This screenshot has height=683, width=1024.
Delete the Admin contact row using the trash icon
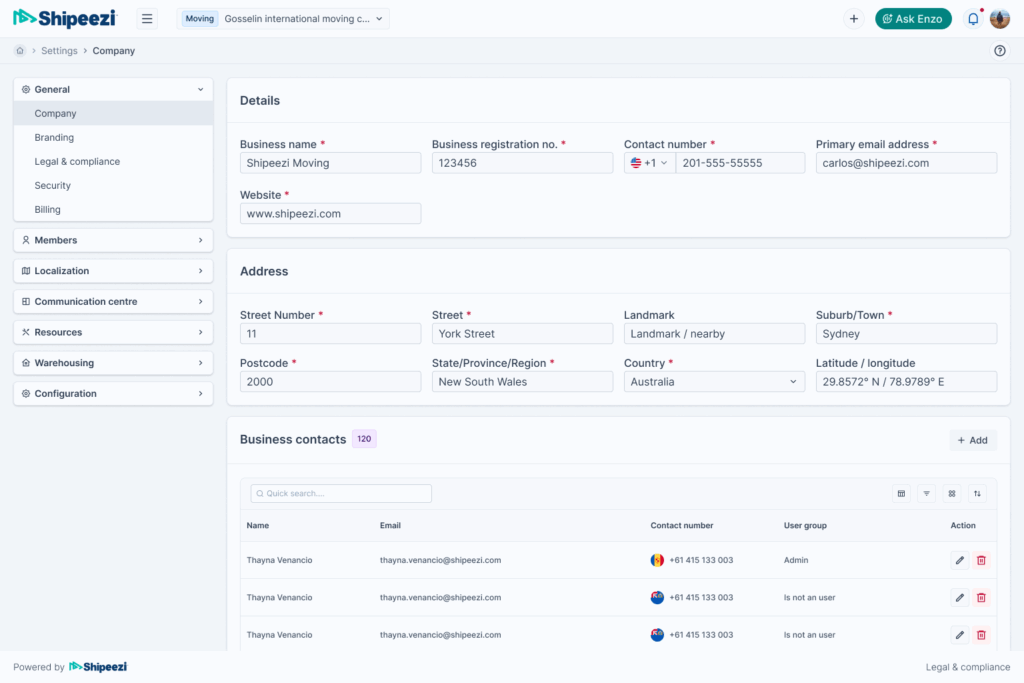tap(981, 560)
